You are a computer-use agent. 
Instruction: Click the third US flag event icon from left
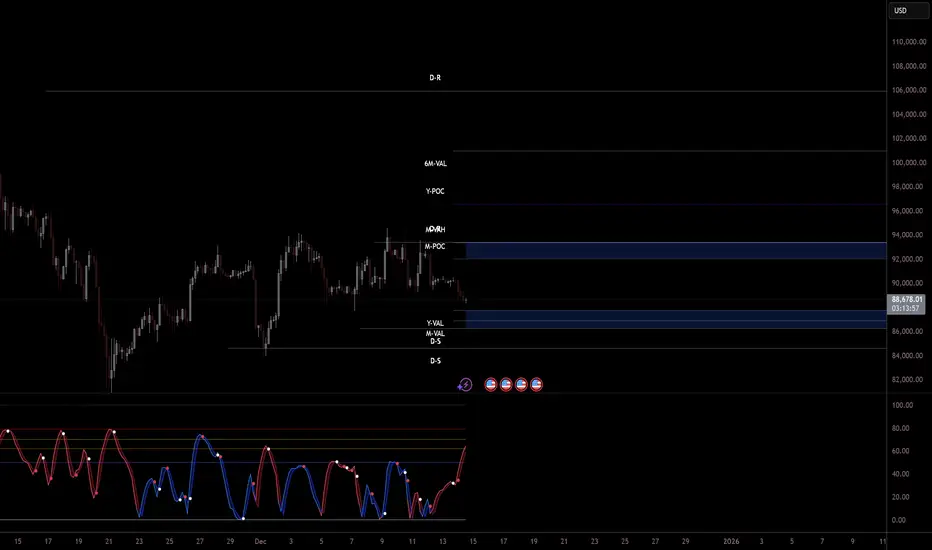[x=521, y=383]
